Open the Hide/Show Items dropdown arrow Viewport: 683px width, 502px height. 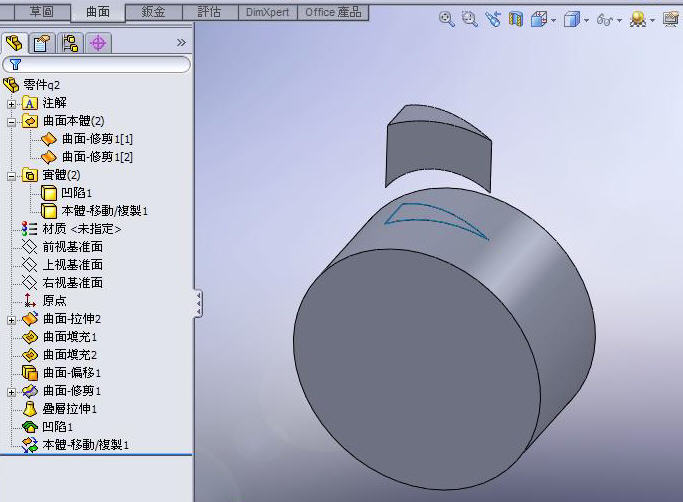pos(619,20)
